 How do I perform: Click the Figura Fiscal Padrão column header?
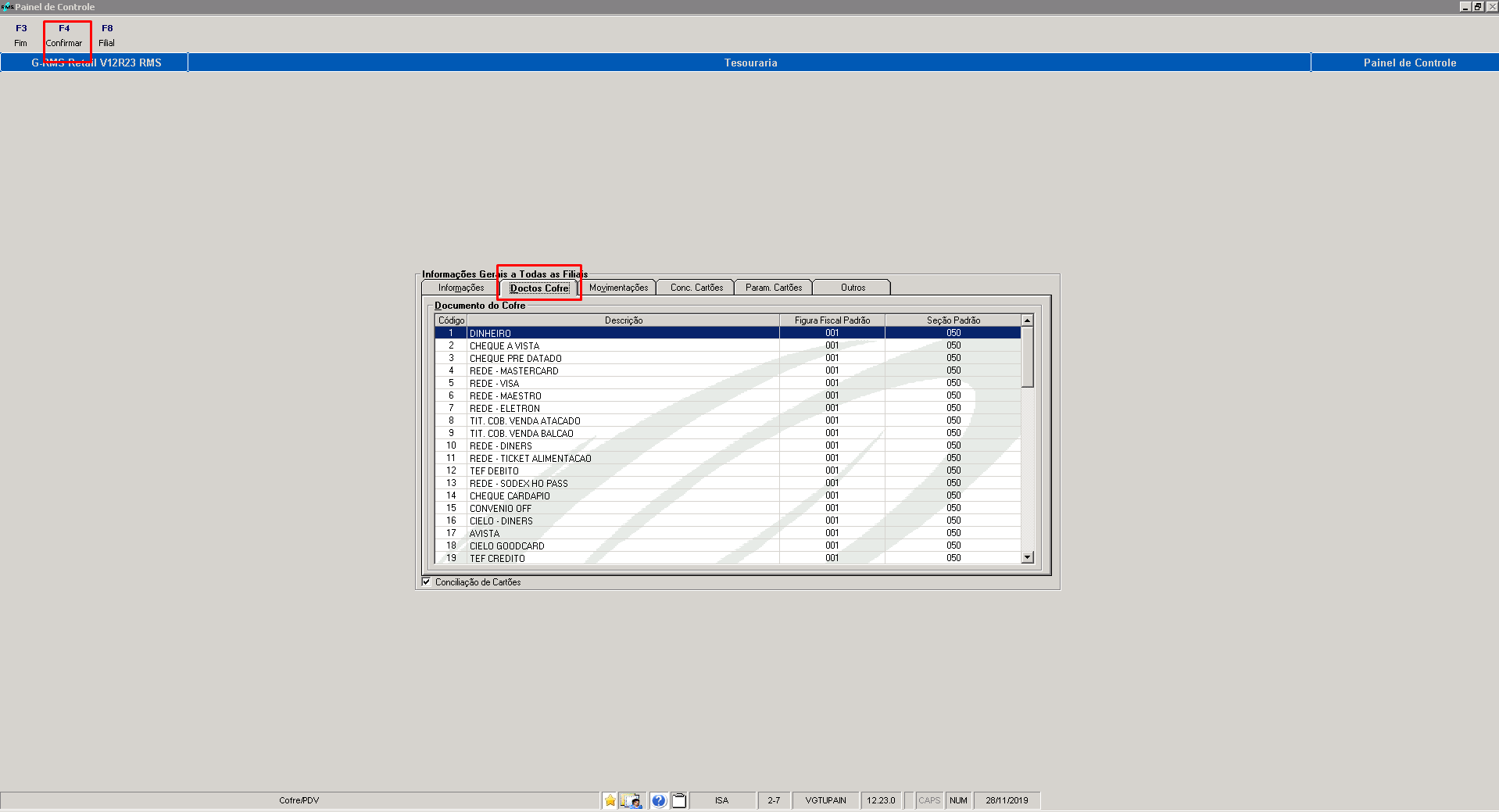coord(832,320)
